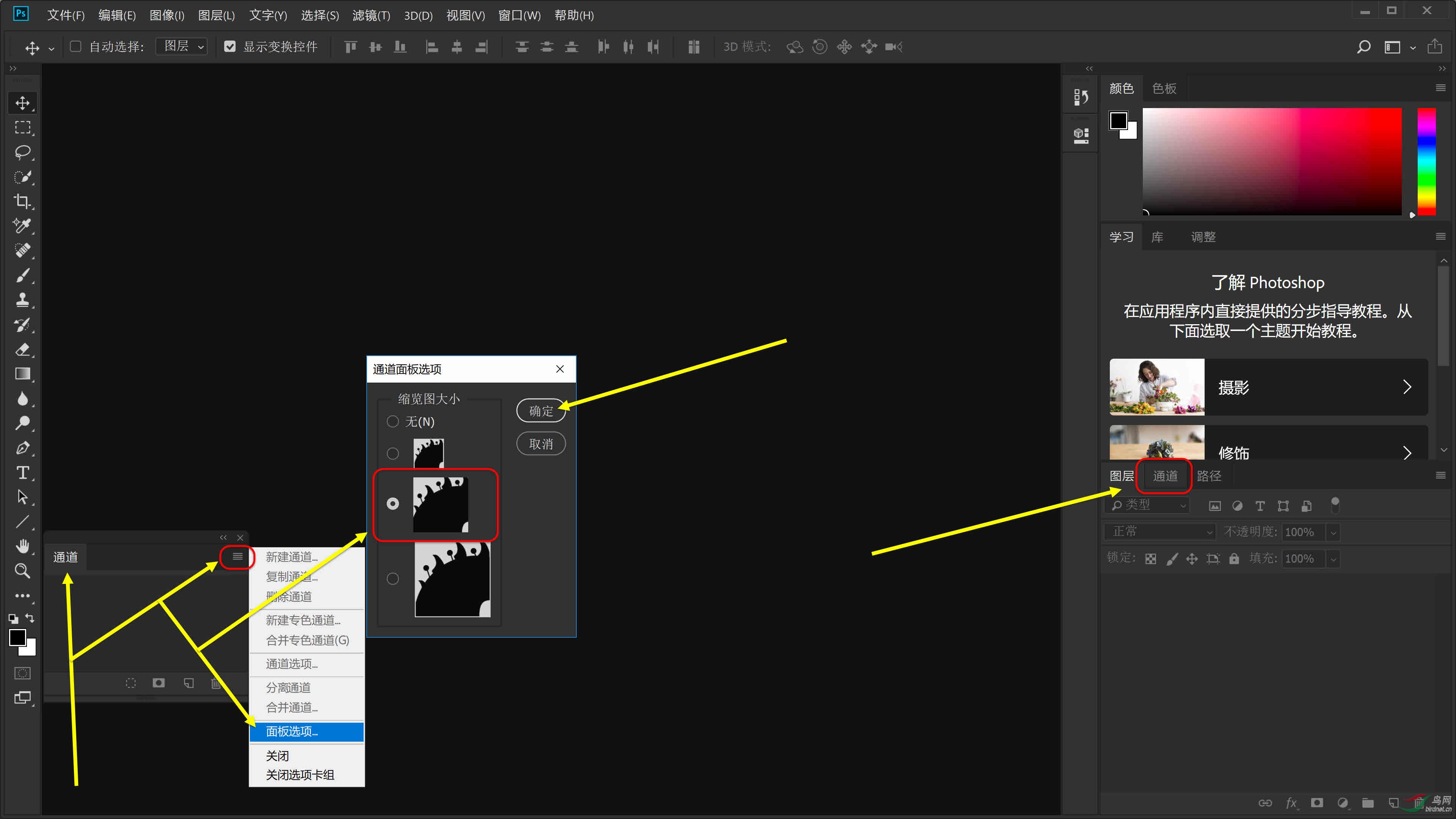Click the 确定 button in dialog
The width and height of the screenshot is (1456, 819).
click(x=541, y=411)
